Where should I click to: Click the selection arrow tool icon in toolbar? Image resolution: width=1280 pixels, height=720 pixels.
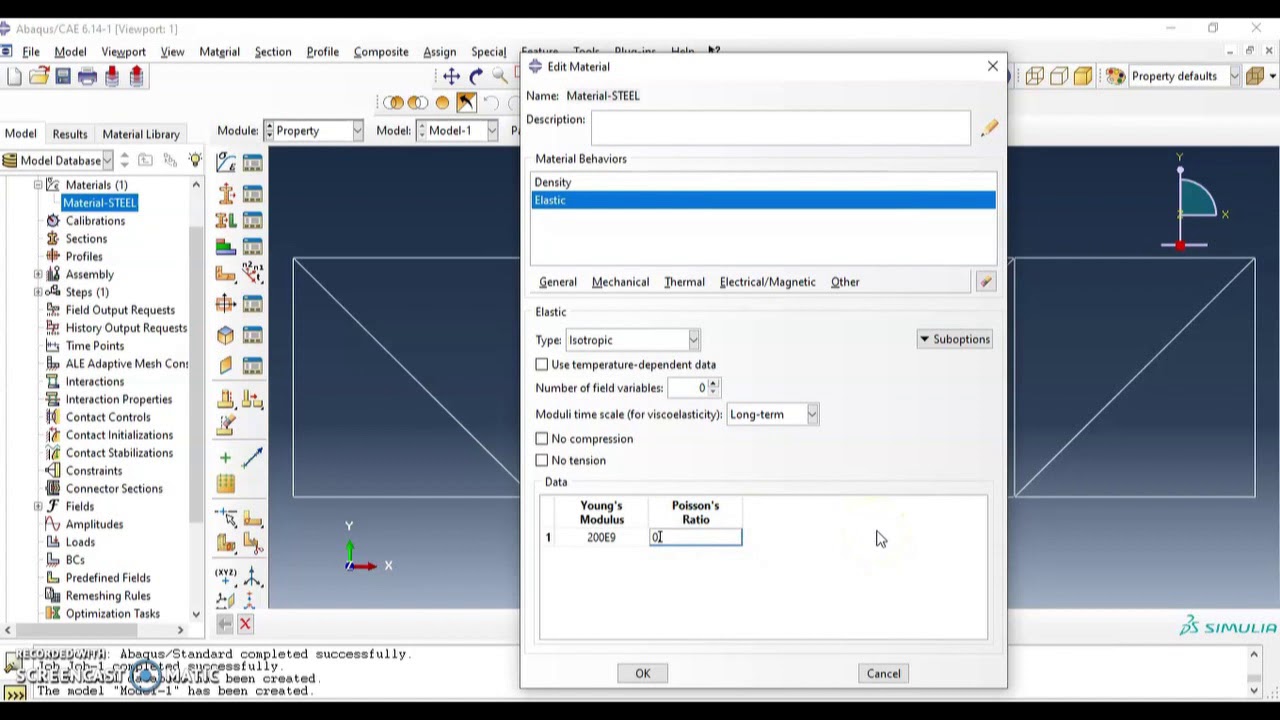(467, 102)
